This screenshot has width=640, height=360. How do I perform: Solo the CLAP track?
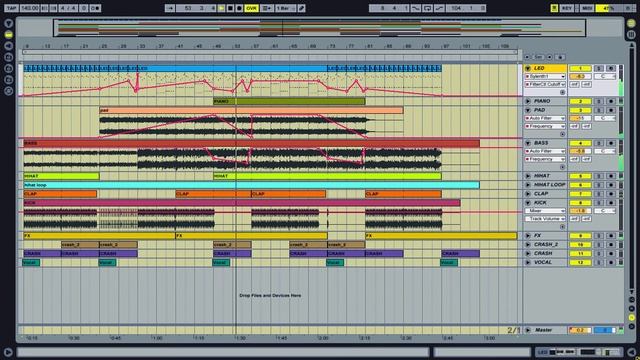[x=599, y=194]
